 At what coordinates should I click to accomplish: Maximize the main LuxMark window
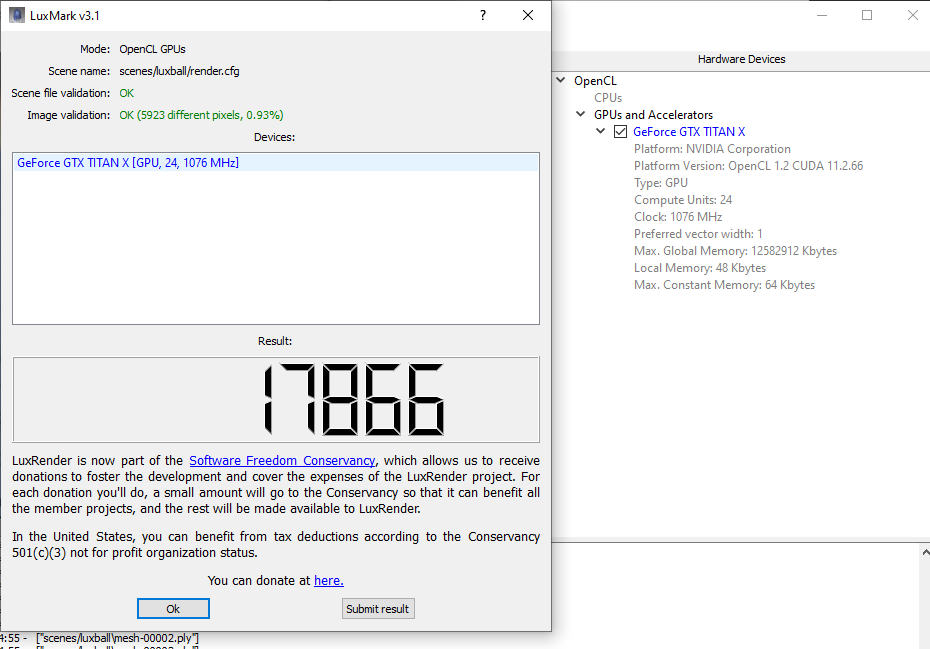[x=867, y=15]
